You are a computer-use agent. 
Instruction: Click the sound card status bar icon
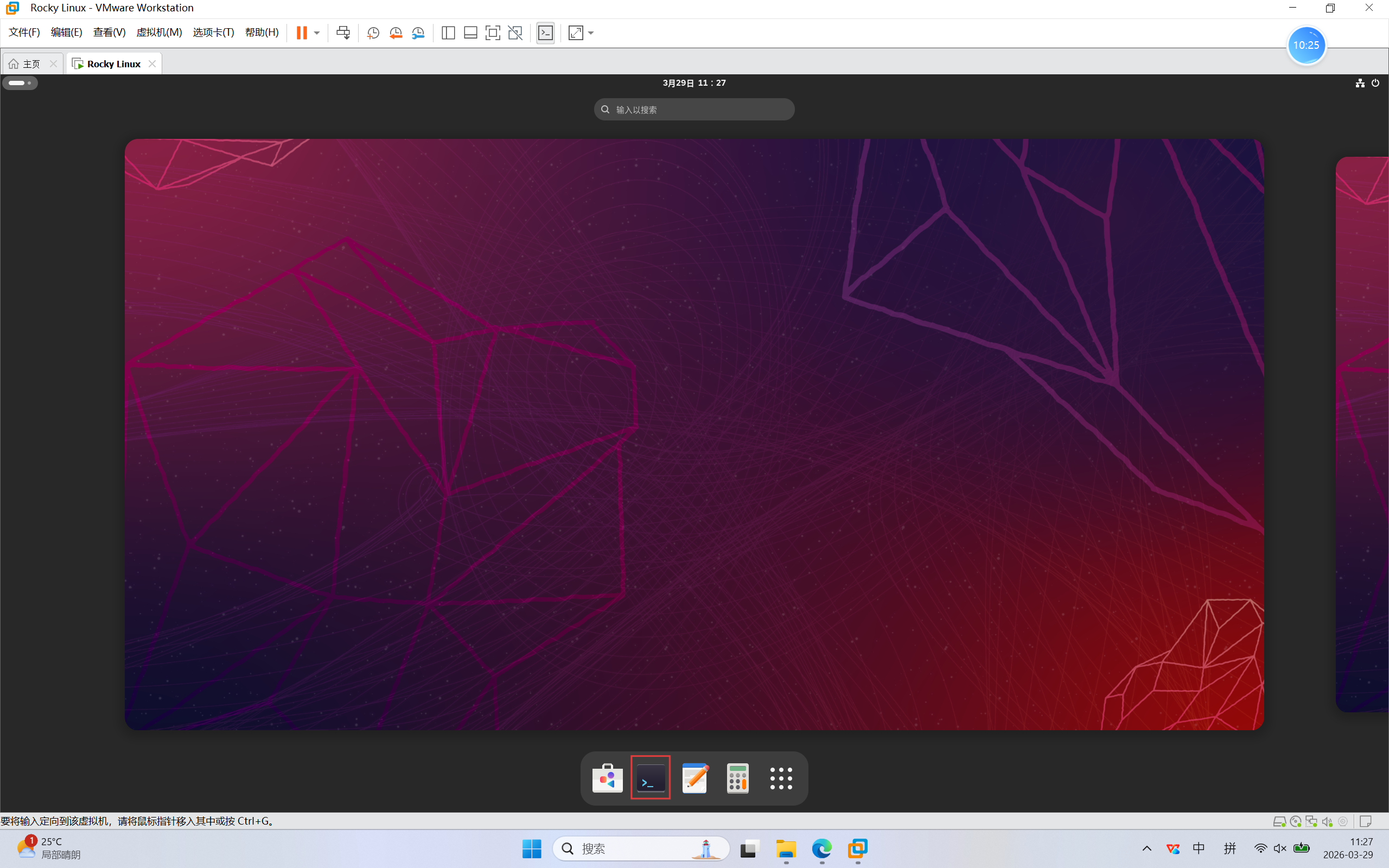(1327, 821)
